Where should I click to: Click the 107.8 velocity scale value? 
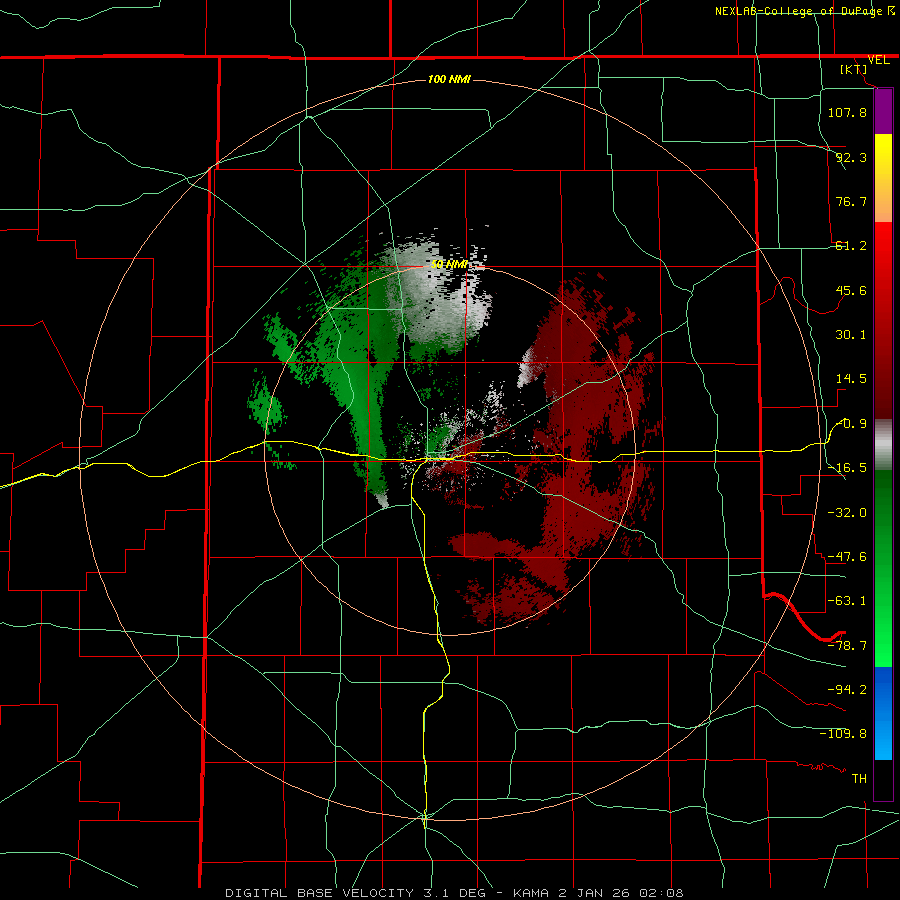pos(847,112)
